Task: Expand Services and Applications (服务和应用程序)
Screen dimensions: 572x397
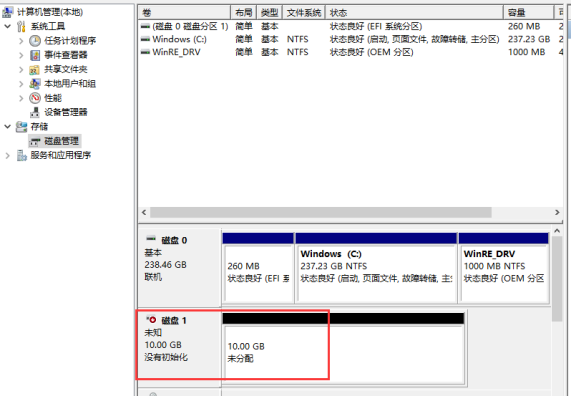Action: pyautogui.click(x=7, y=155)
